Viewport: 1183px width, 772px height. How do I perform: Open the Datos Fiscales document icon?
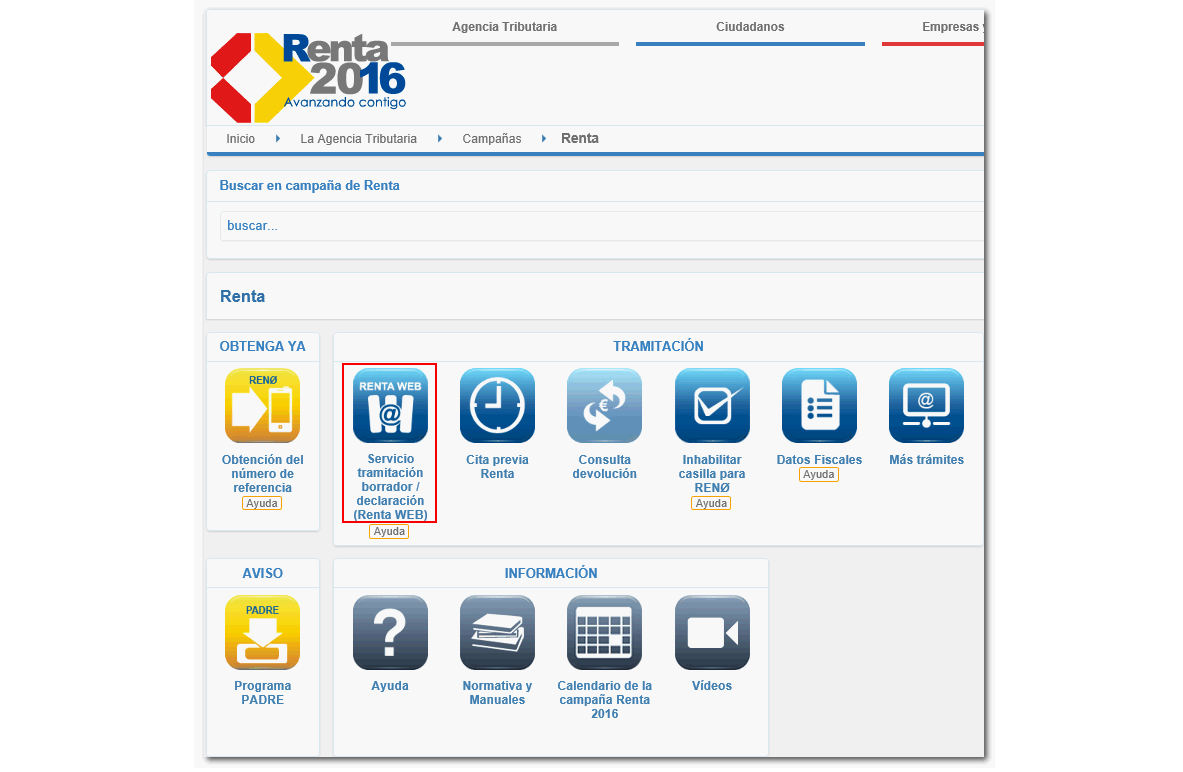(819, 405)
